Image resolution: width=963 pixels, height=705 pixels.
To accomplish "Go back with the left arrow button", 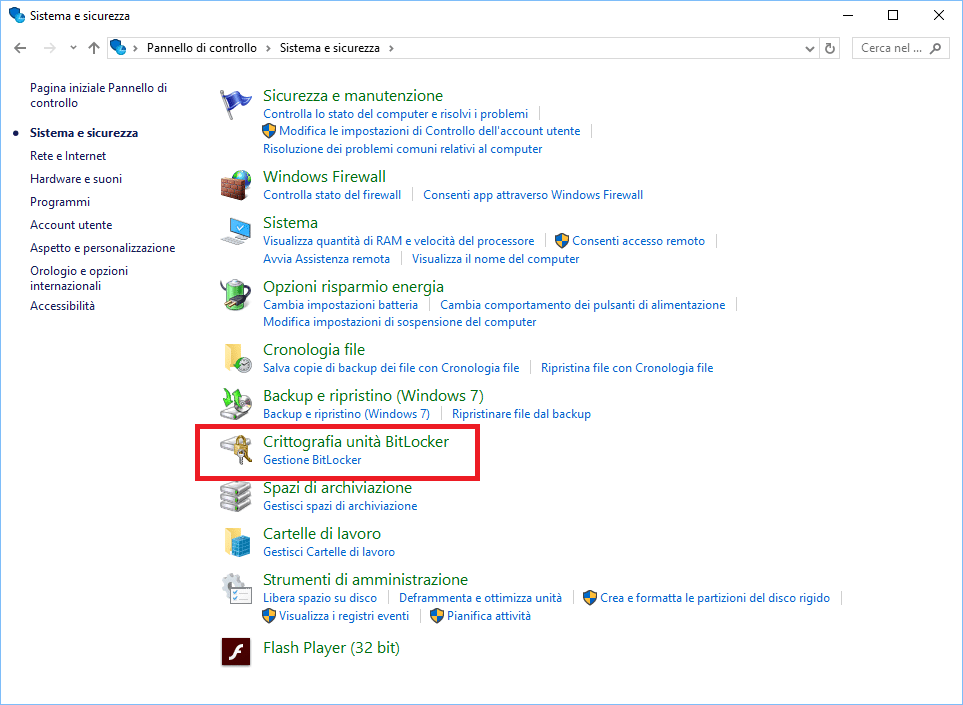I will 20,48.
